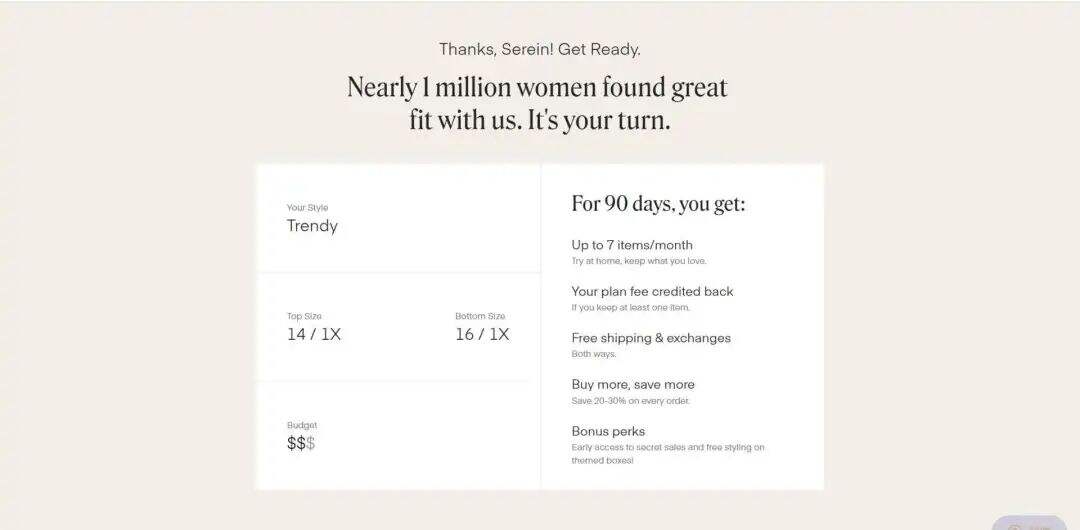Image resolution: width=1080 pixels, height=530 pixels.
Task: Click the "Top Size" label
Action: (304, 316)
